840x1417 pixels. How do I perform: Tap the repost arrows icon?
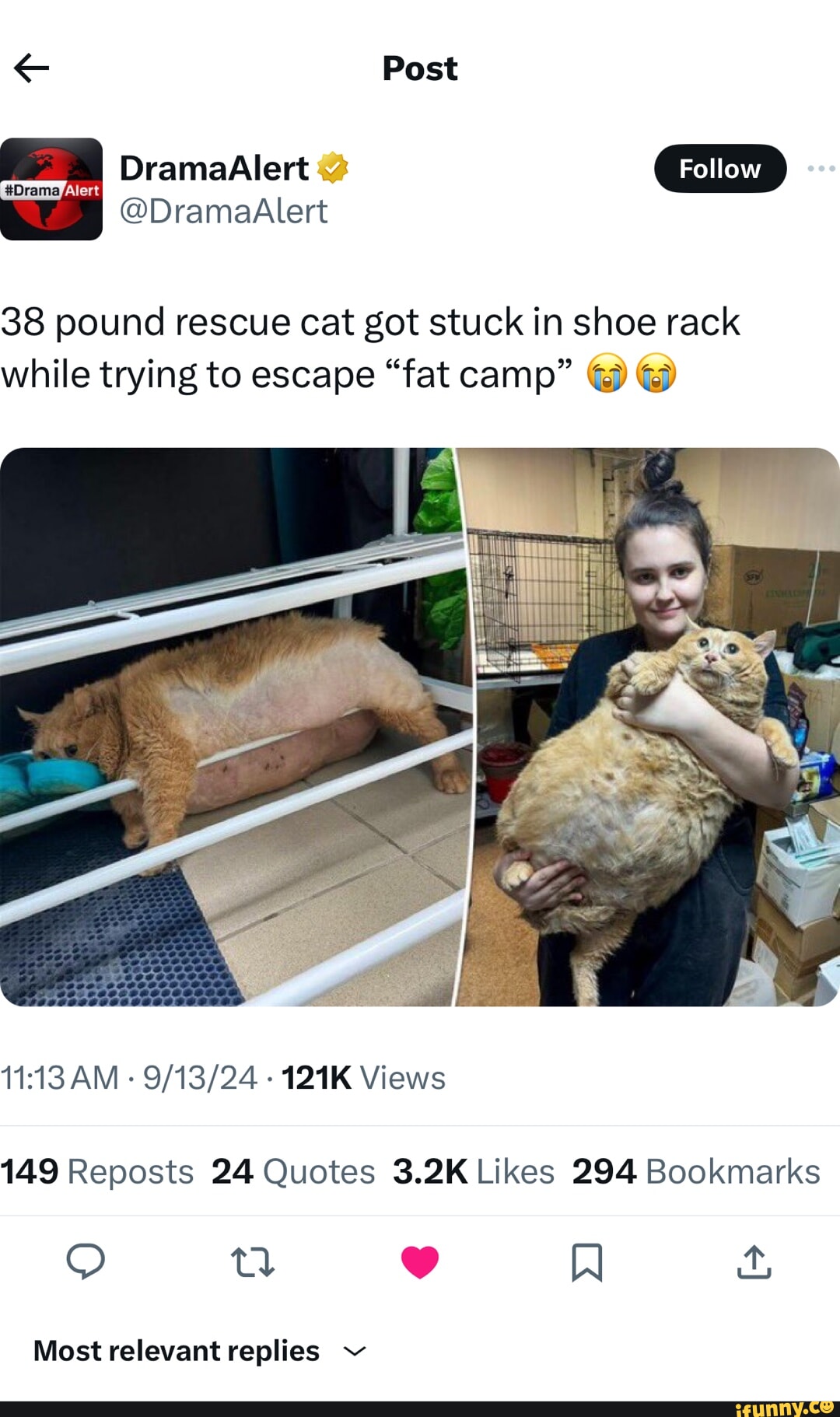(x=253, y=1262)
